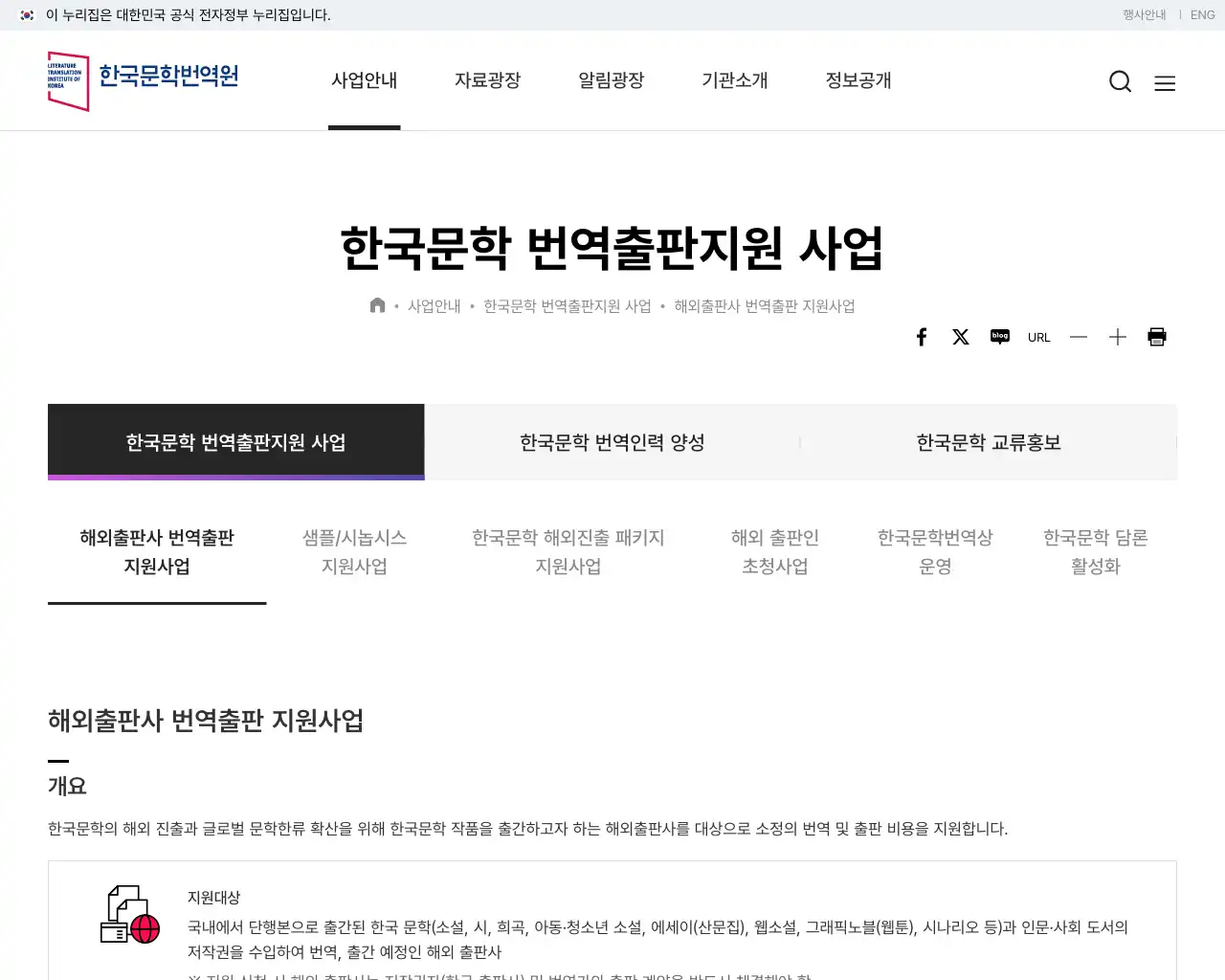Image resolution: width=1225 pixels, height=980 pixels.
Task: Switch to the 한국문학 번역인력 양성 tab
Action: click(x=612, y=442)
